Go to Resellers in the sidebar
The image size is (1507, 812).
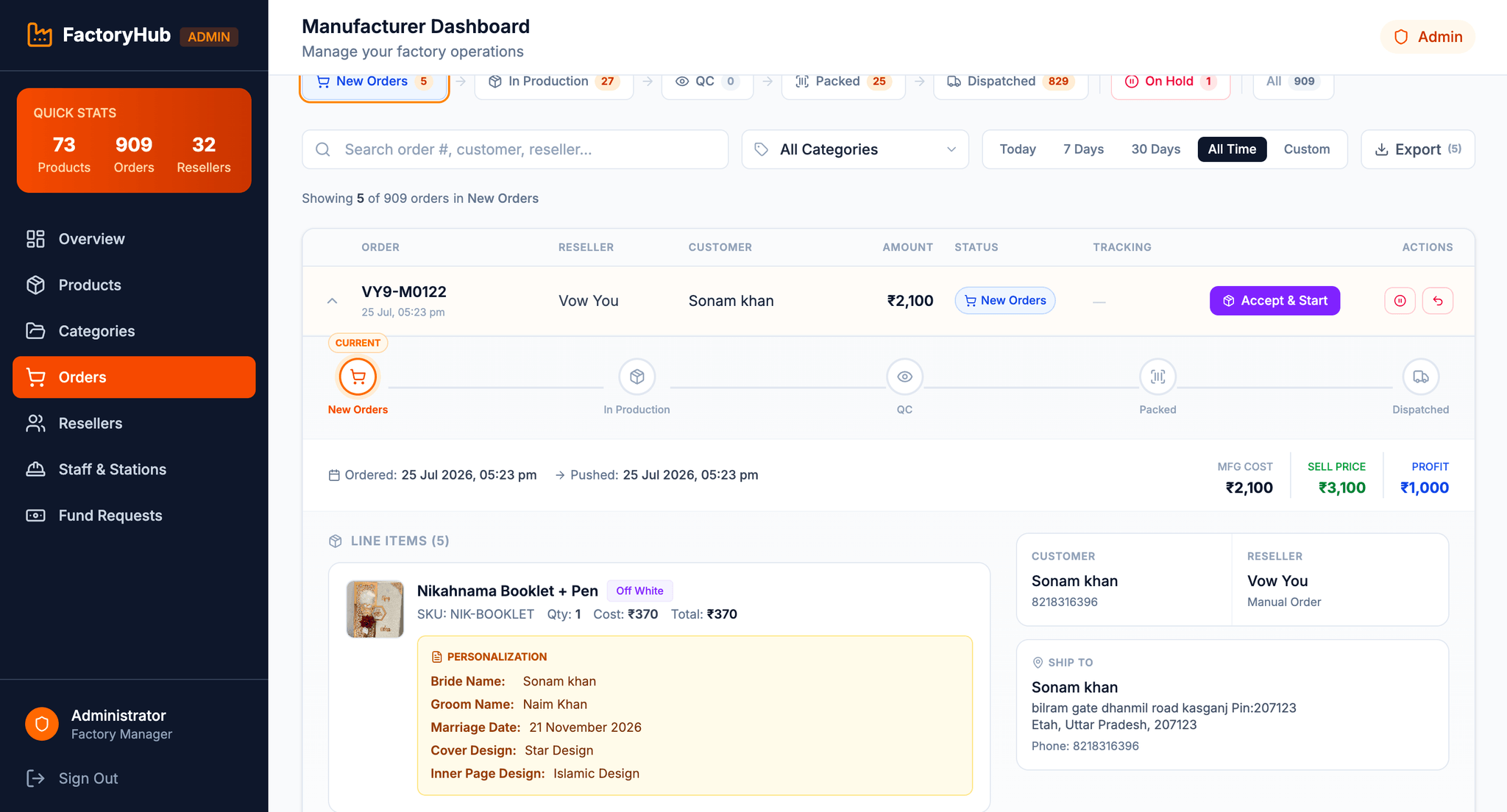(134, 423)
